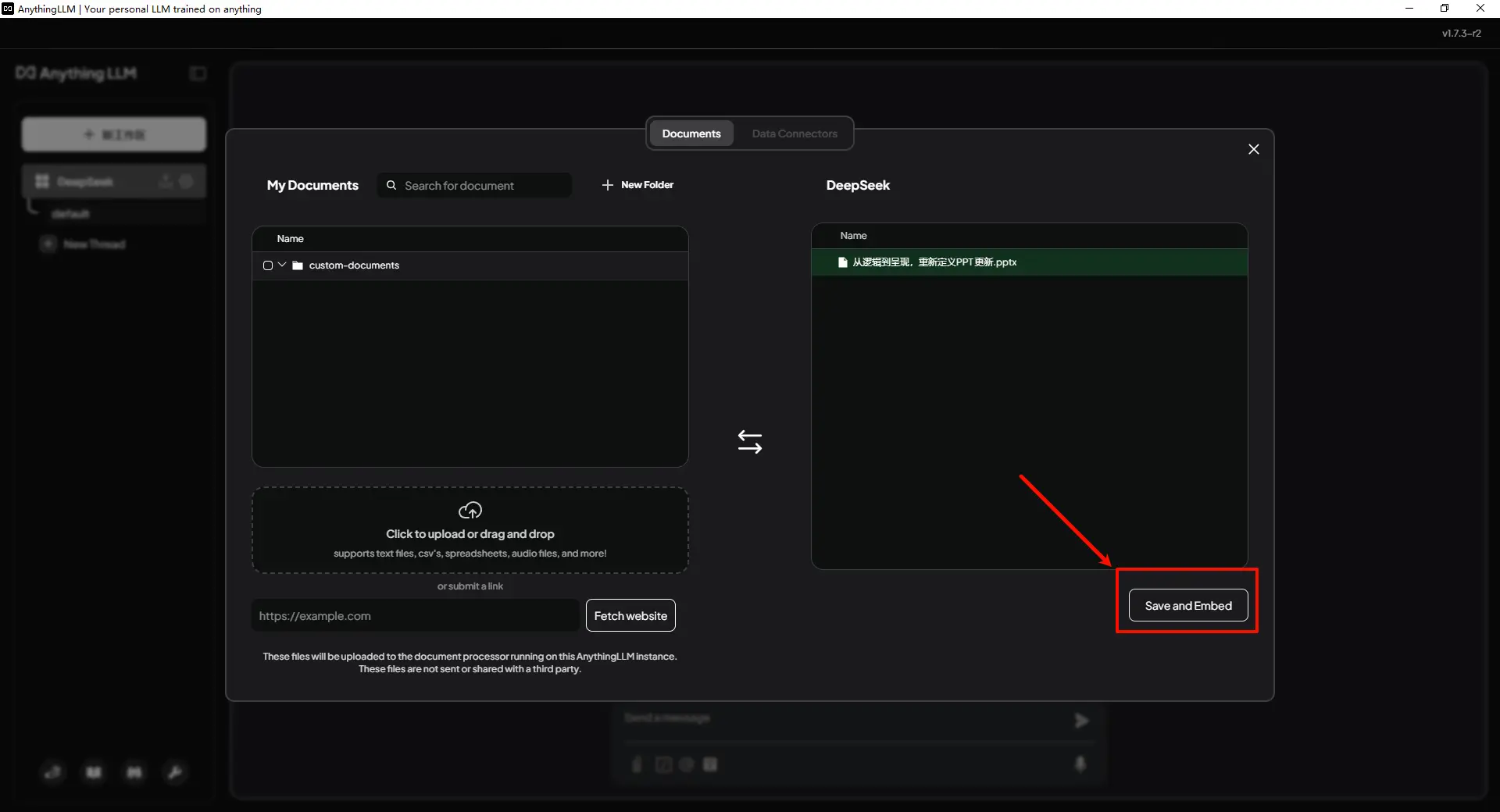Click the AnythingLLM logo in the sidebar
Viewport: 1500px width, 812px height.
[x=77, y=73]
